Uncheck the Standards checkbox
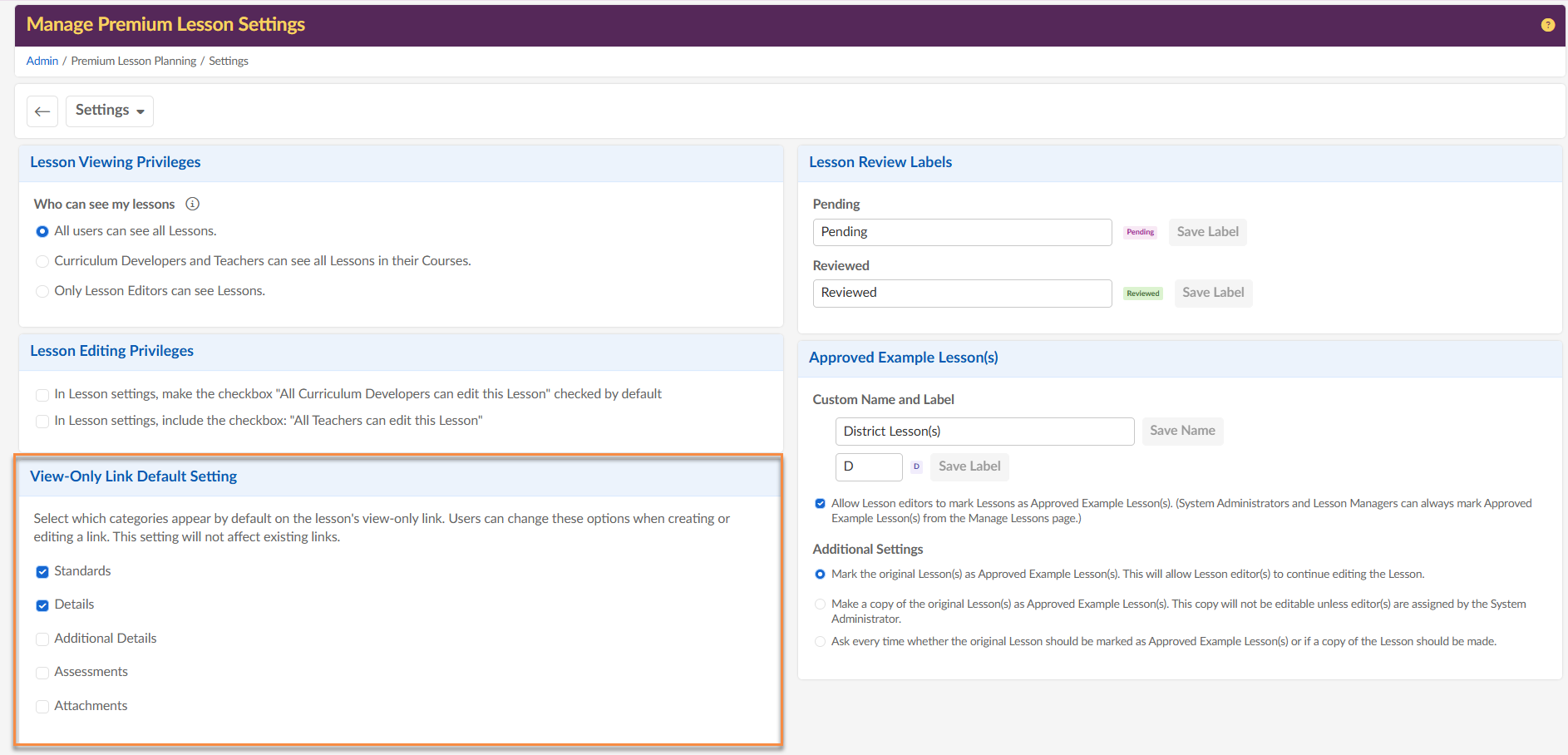Viewport: 1568px width, 755px height. pos(42,572)
